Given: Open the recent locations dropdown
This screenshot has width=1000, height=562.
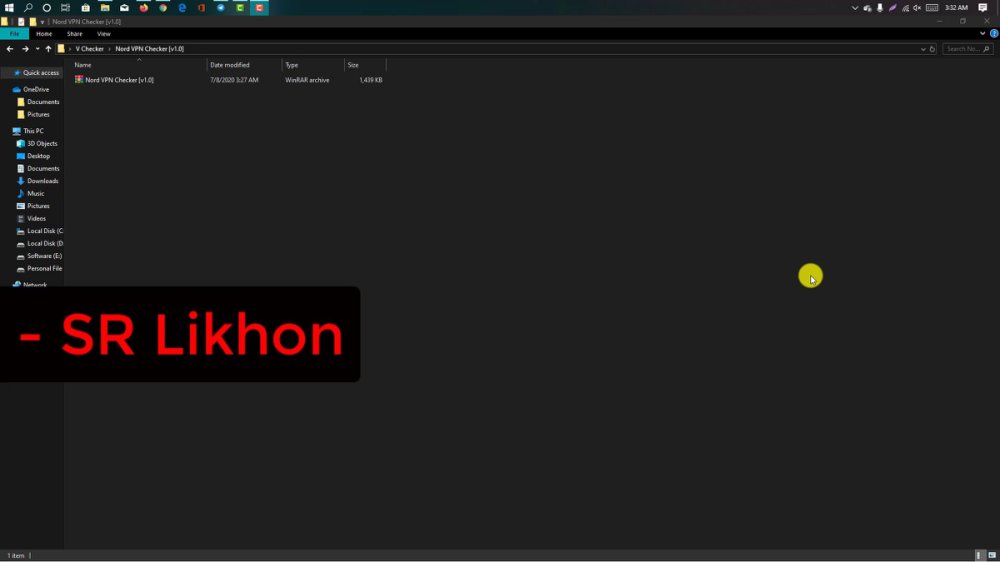Looking at the screenshot, I should pyautogui.click(x=37, y=48).
